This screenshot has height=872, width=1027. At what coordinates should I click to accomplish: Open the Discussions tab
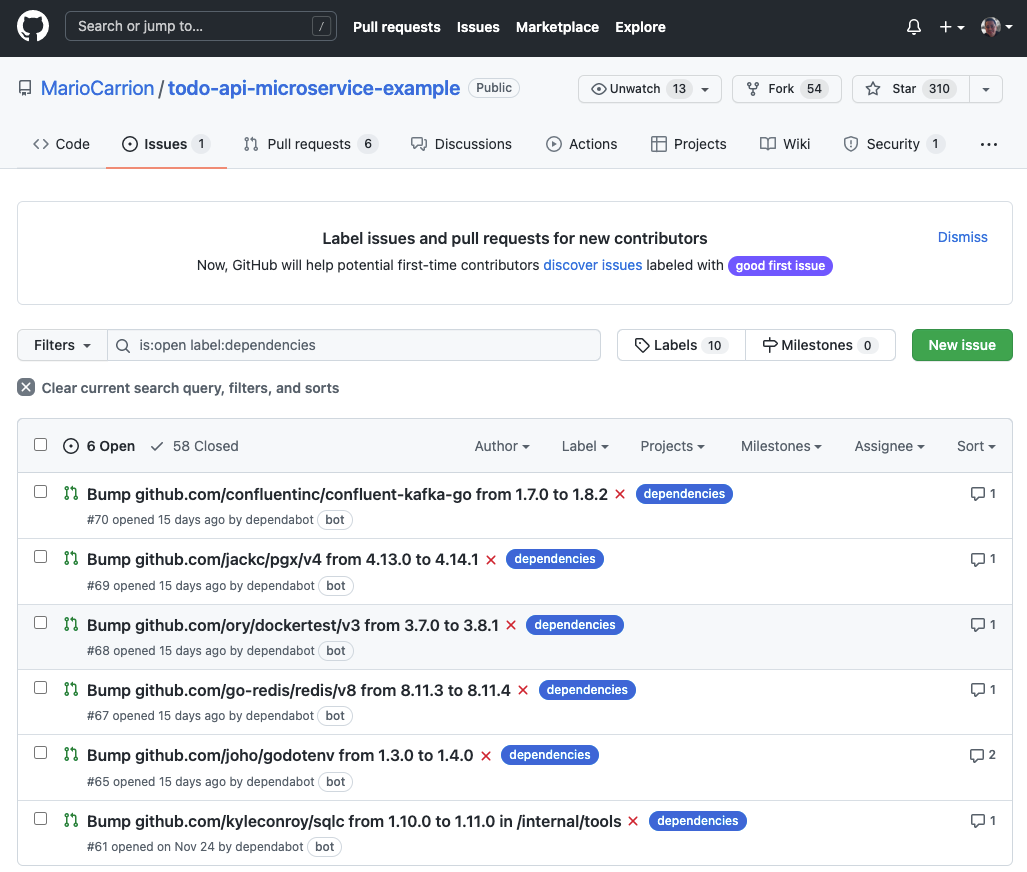461,144
